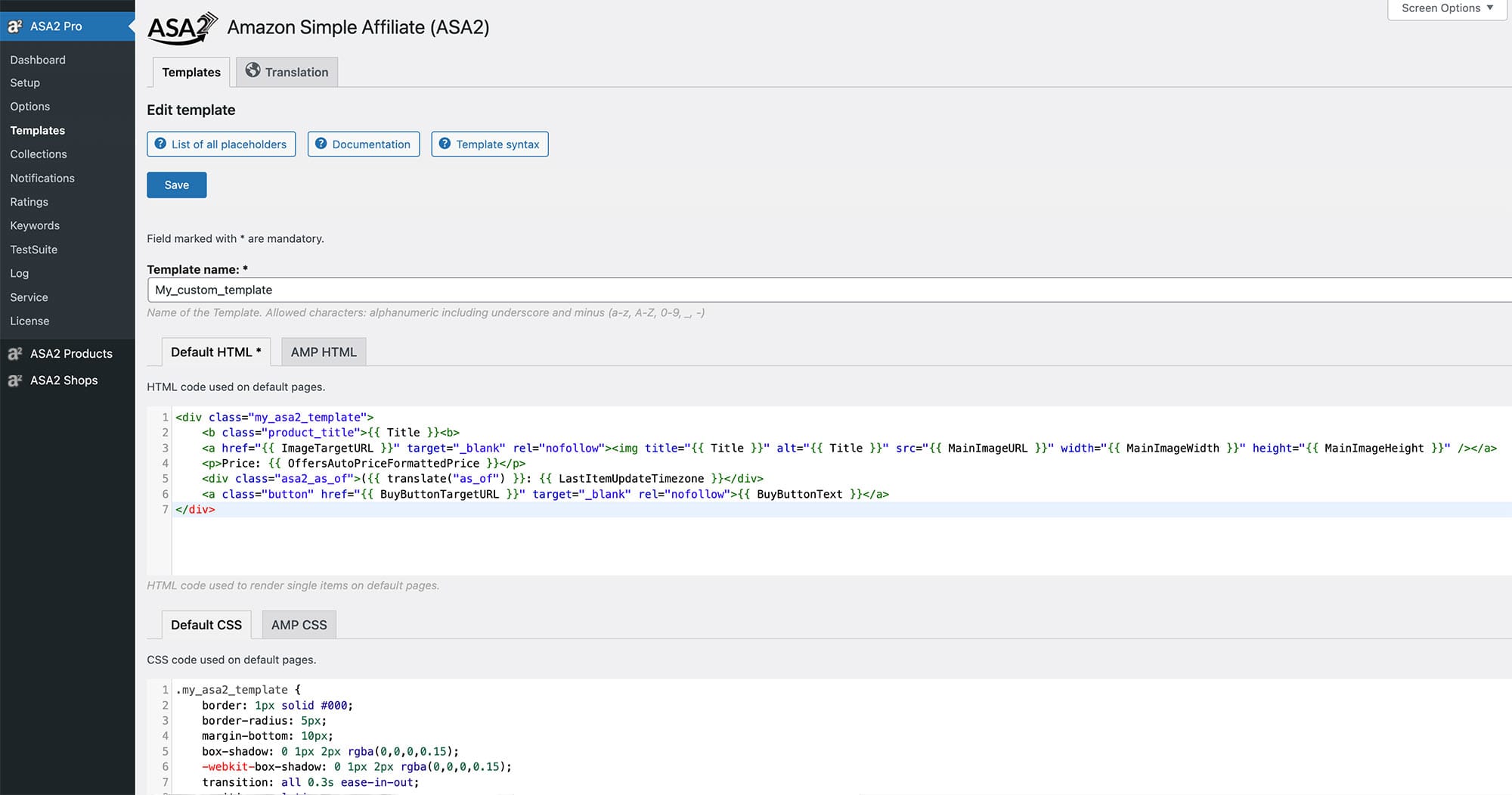Click the ASA2 Shops menu icon
1512x795 pixels.
click(15, 380)
